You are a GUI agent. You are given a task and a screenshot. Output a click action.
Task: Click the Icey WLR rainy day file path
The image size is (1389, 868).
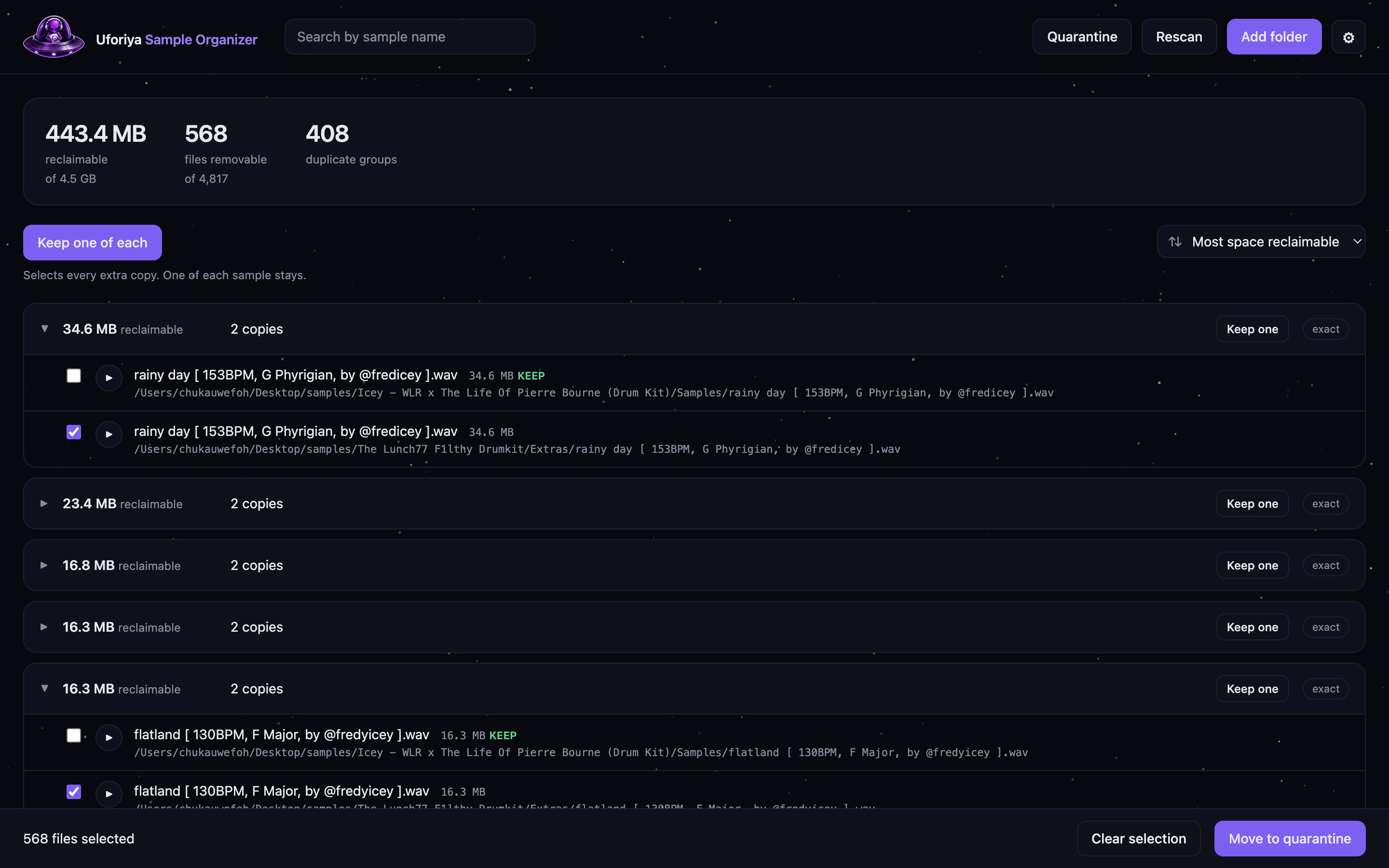pos(594,393)
